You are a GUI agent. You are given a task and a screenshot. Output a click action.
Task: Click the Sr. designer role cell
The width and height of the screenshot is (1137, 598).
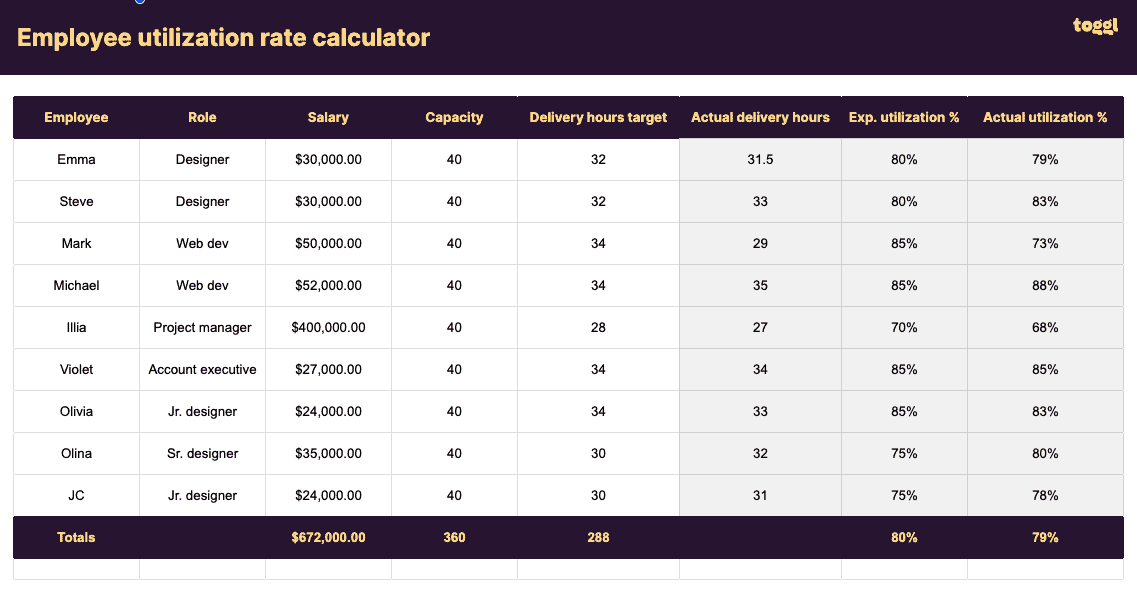pos(202,453)
